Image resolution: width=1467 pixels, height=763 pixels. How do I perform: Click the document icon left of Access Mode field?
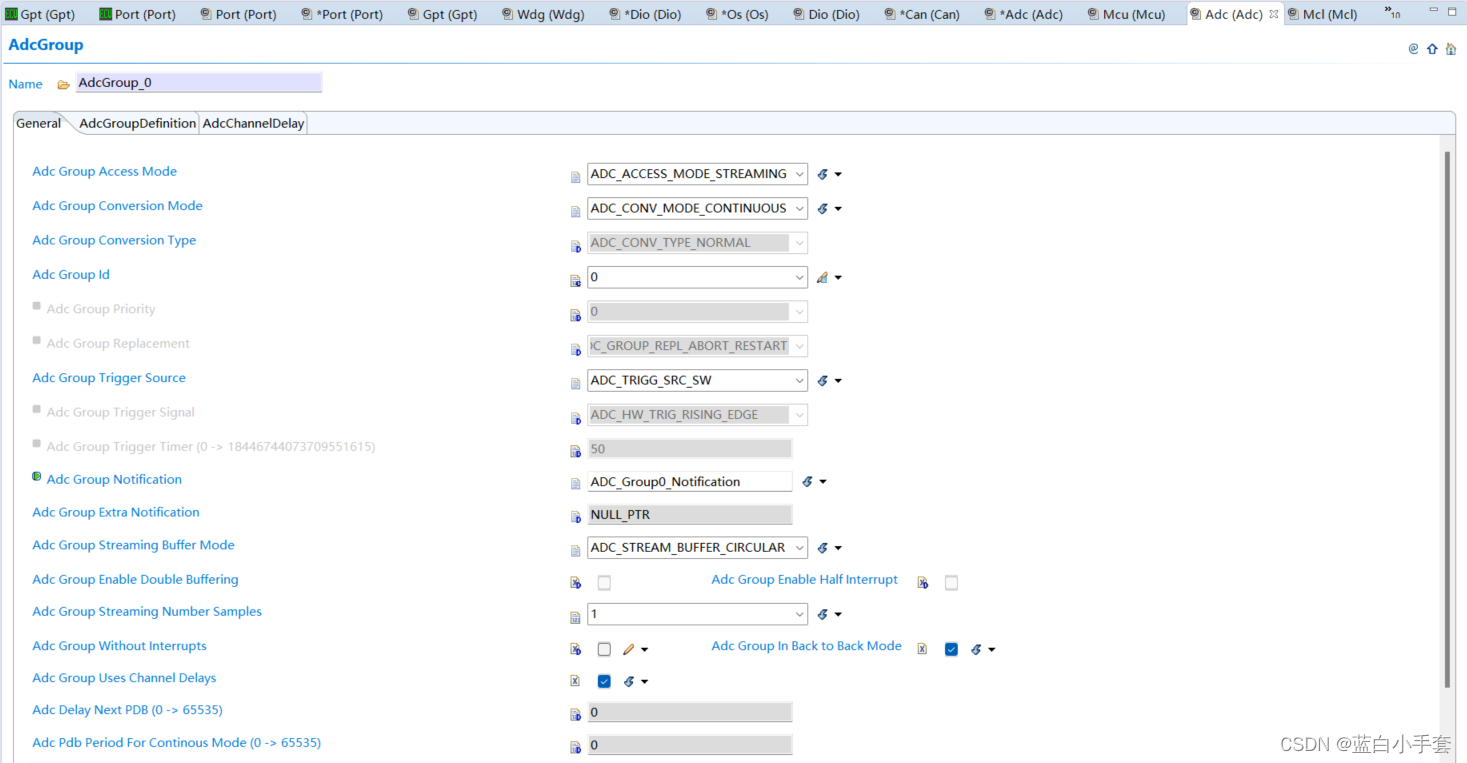click(575, 177)
